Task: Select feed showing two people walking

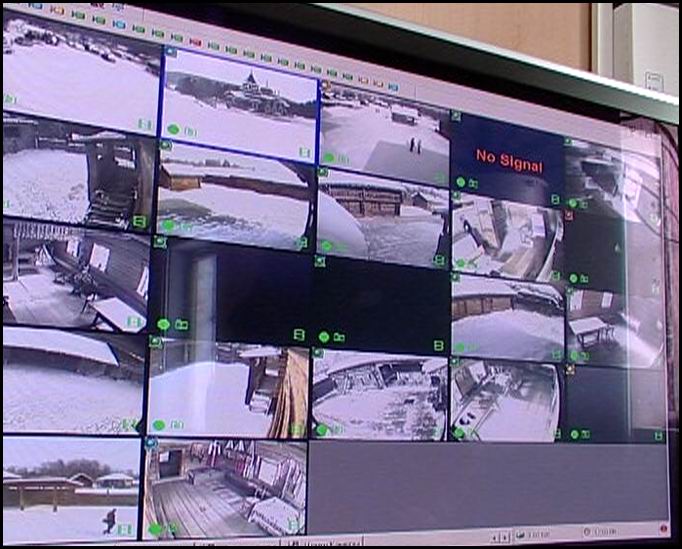Action: (384, 131)
